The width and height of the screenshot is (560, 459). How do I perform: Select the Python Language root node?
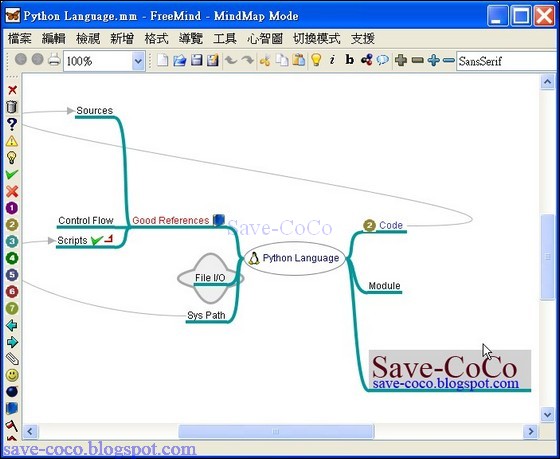pos(295,258)
